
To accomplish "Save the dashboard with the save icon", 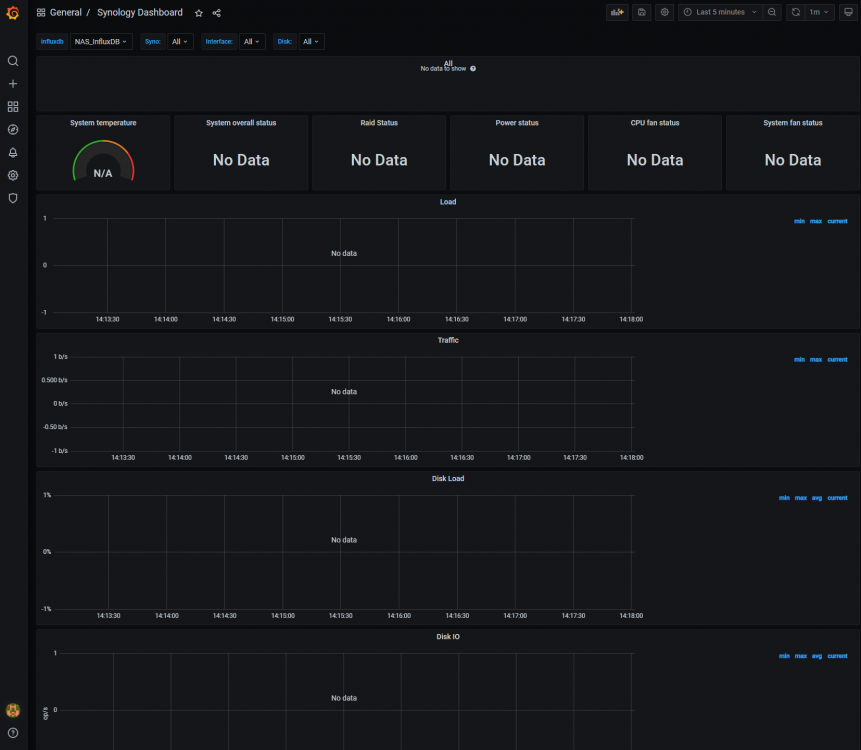I will point(641,12).
